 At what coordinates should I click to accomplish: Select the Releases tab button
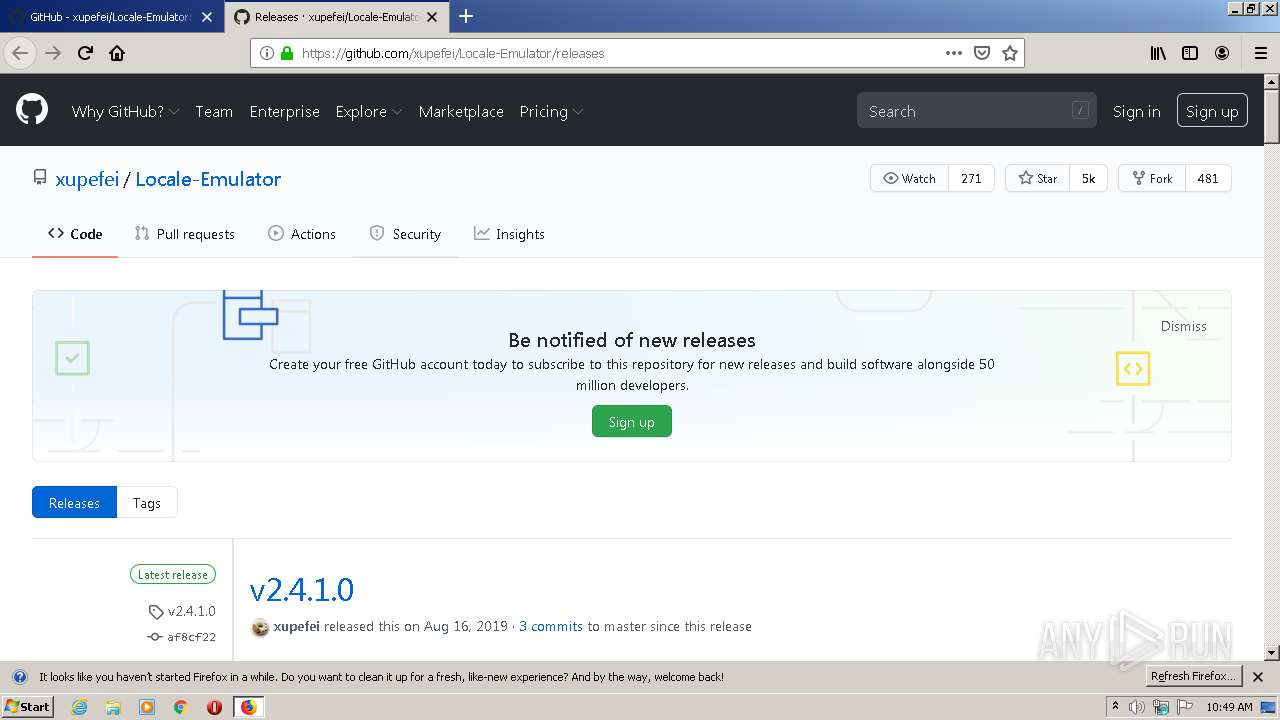point(74,503)
